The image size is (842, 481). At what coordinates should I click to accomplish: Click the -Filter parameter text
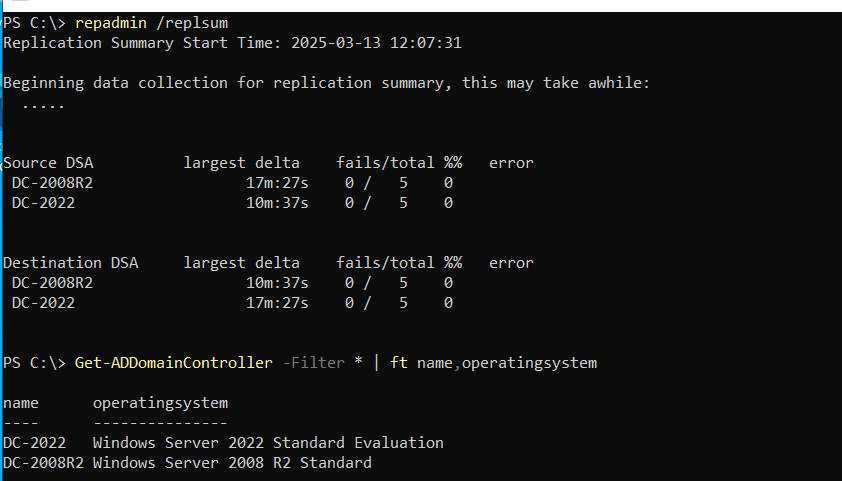(313, 363)
